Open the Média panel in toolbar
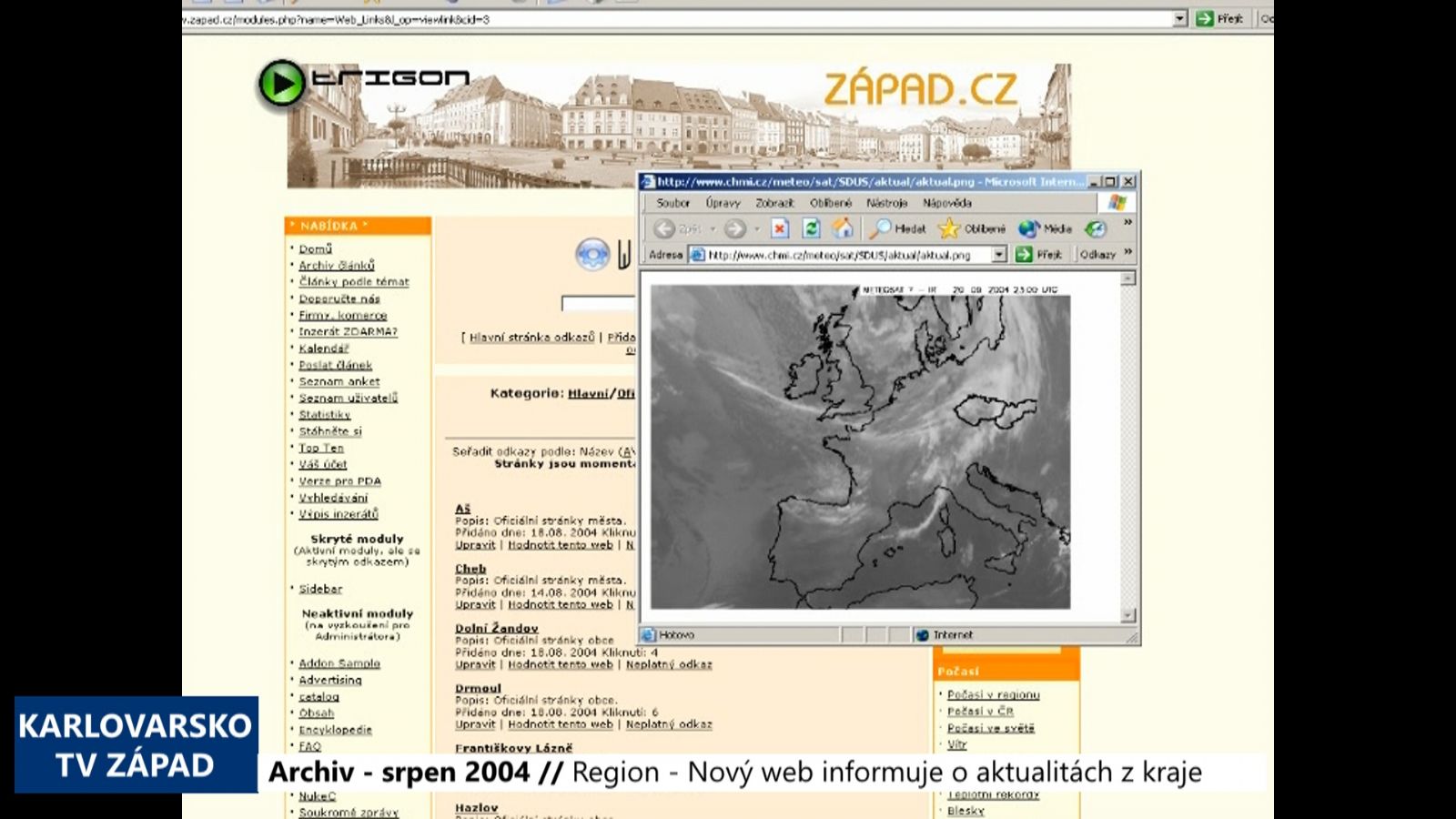The image size is (1456, 819). pos(1045,228)
